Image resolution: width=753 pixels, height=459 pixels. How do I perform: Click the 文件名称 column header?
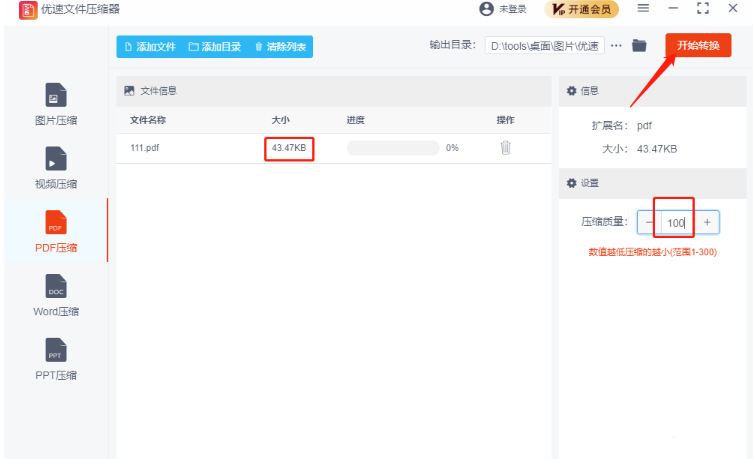[x=148, y=120]
